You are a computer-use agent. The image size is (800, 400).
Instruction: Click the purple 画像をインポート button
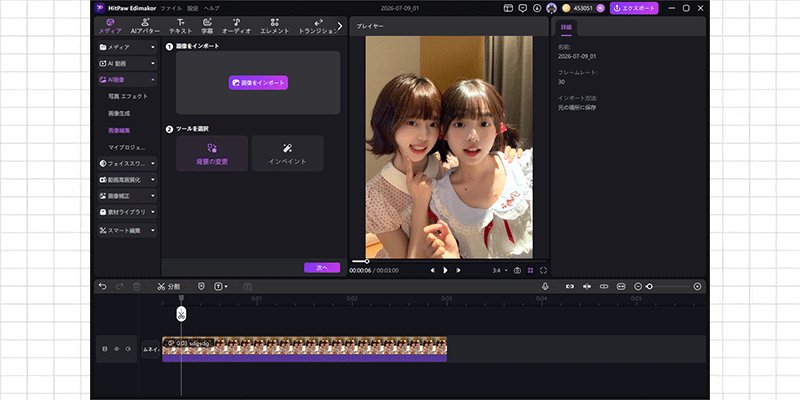258,82
